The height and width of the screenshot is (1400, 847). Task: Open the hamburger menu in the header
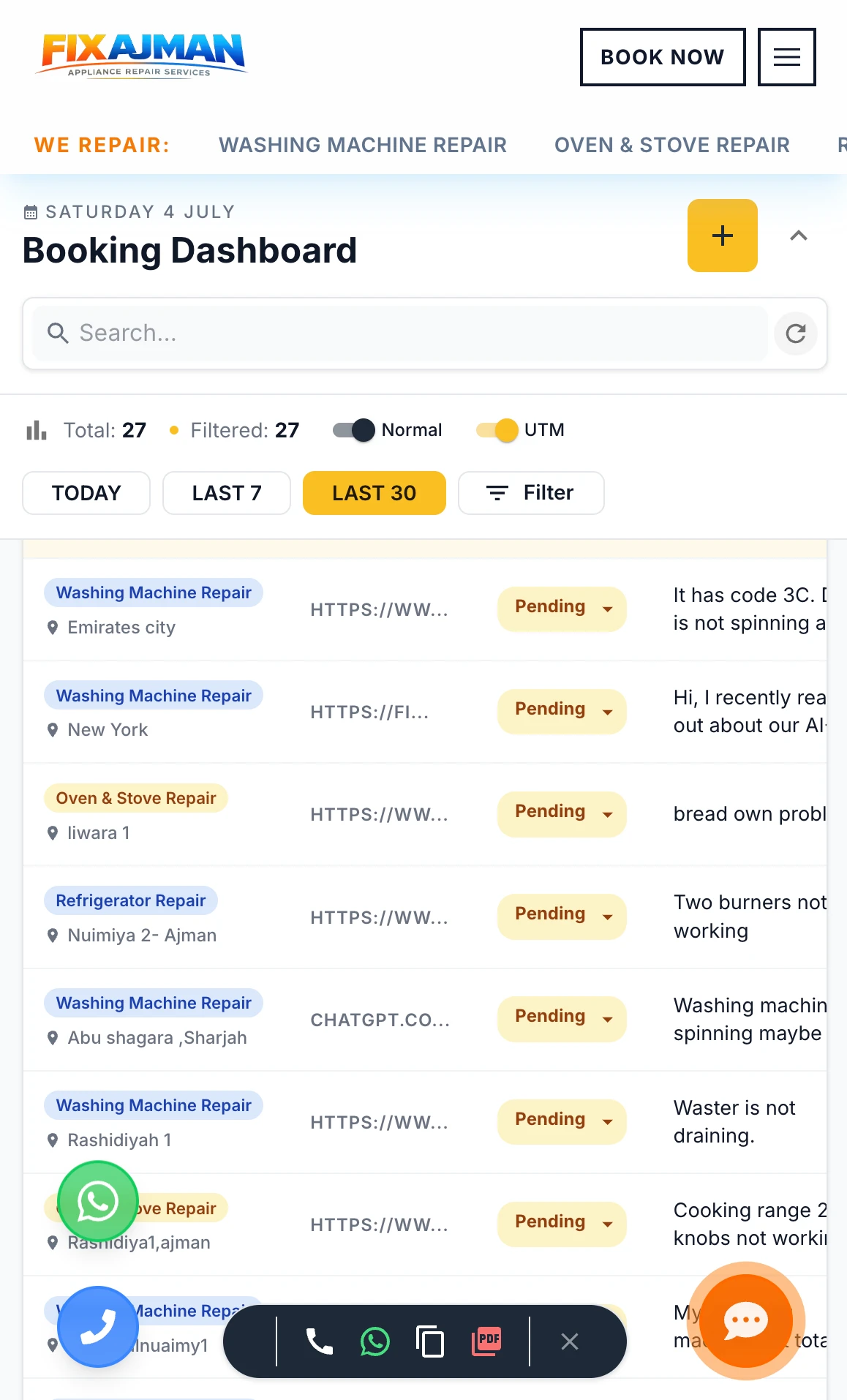[x=786, y=57]
